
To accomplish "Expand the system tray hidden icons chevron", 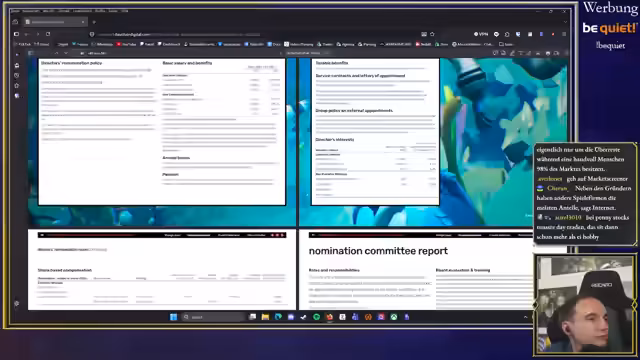I will [526, 317].
